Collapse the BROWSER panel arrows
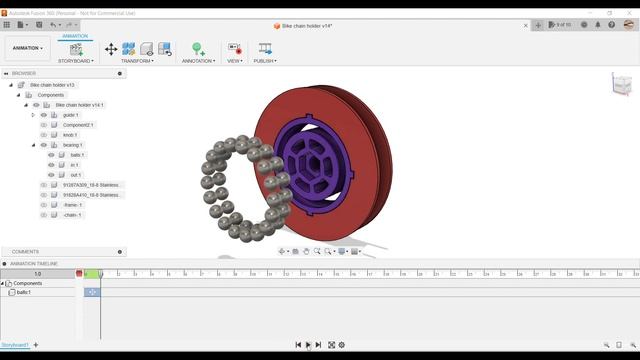The height and width of the screenshot is (360, 640). click(x=6, y=73)
